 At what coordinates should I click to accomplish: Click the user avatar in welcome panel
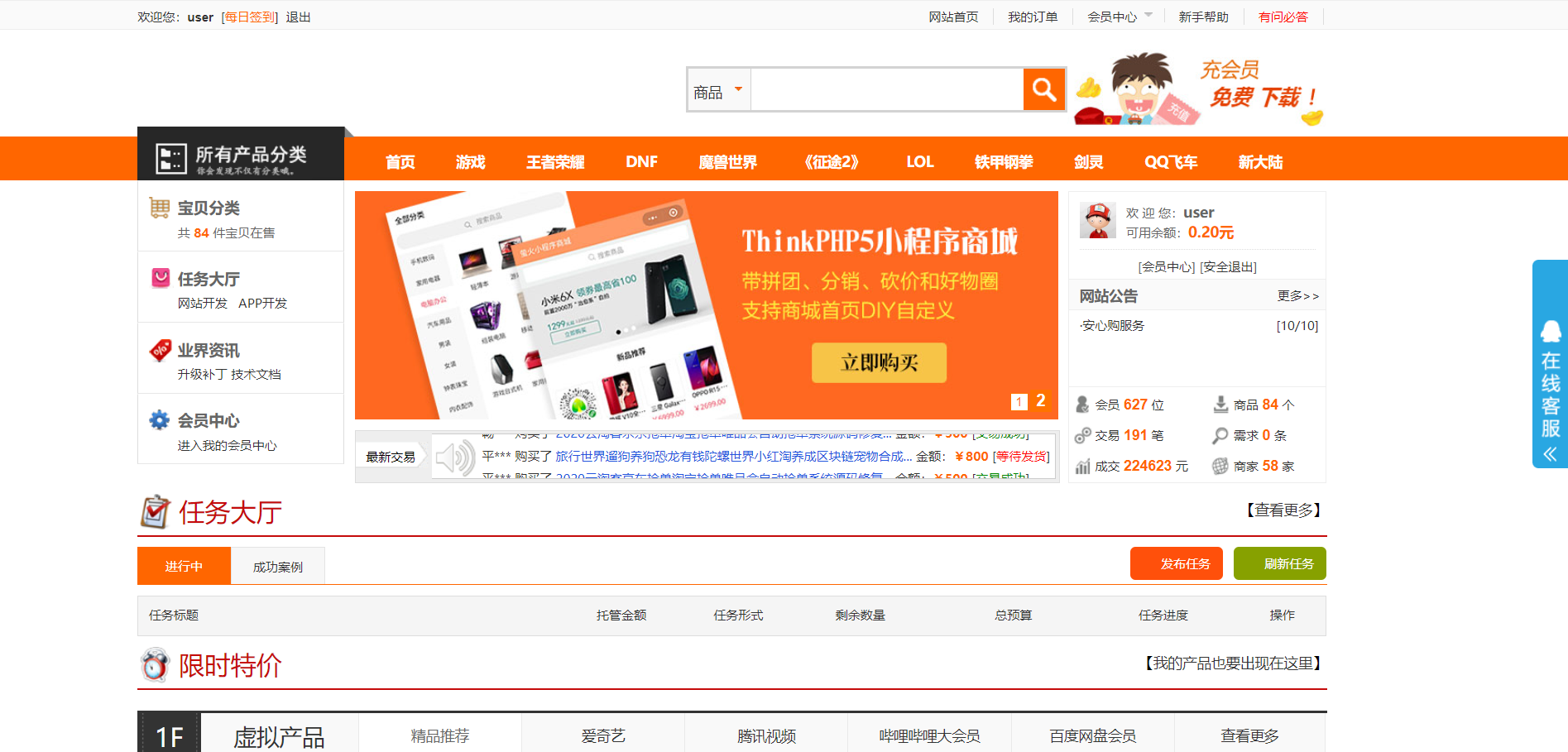tap(1098, 220)
